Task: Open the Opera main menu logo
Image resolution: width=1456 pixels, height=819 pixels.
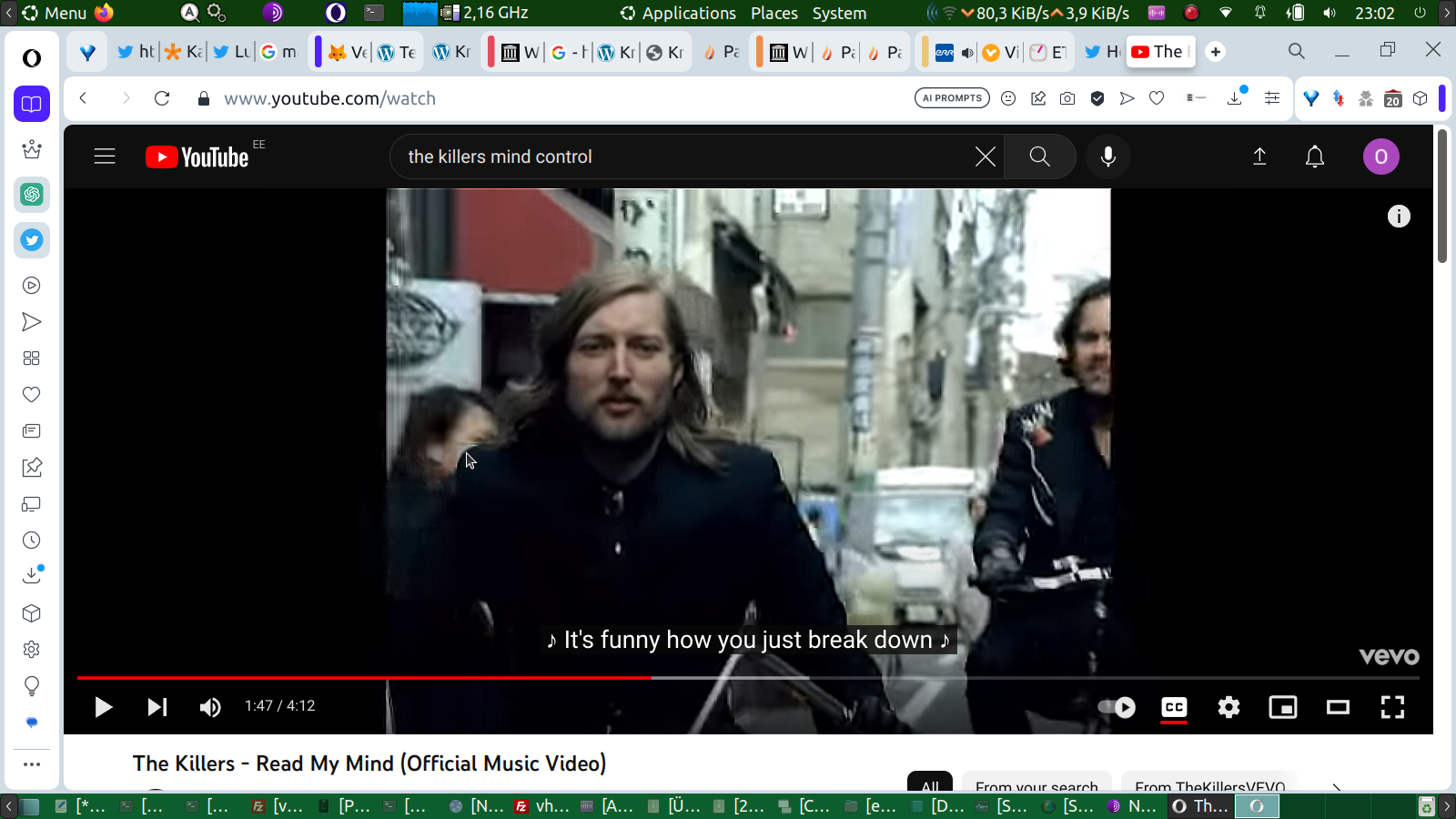Action: [x=32, y=58]
